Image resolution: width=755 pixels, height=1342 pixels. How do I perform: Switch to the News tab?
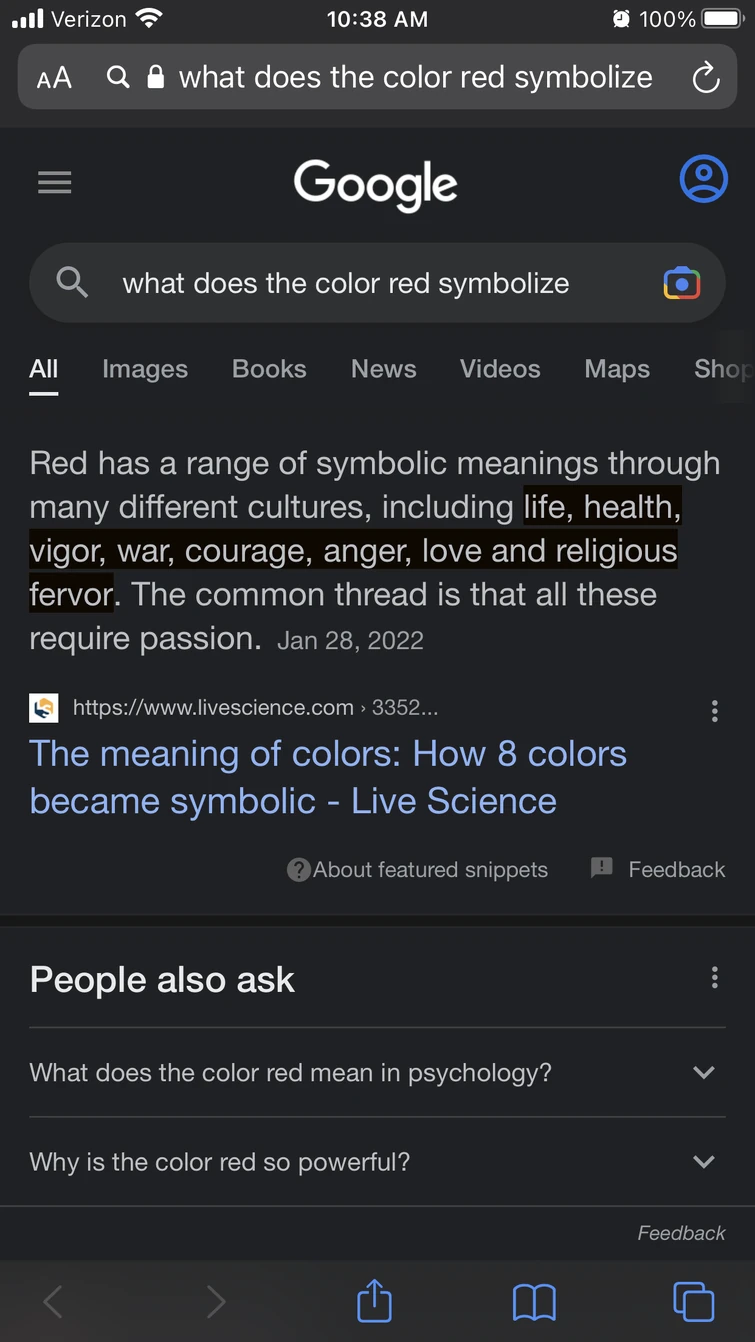point(383,369)
